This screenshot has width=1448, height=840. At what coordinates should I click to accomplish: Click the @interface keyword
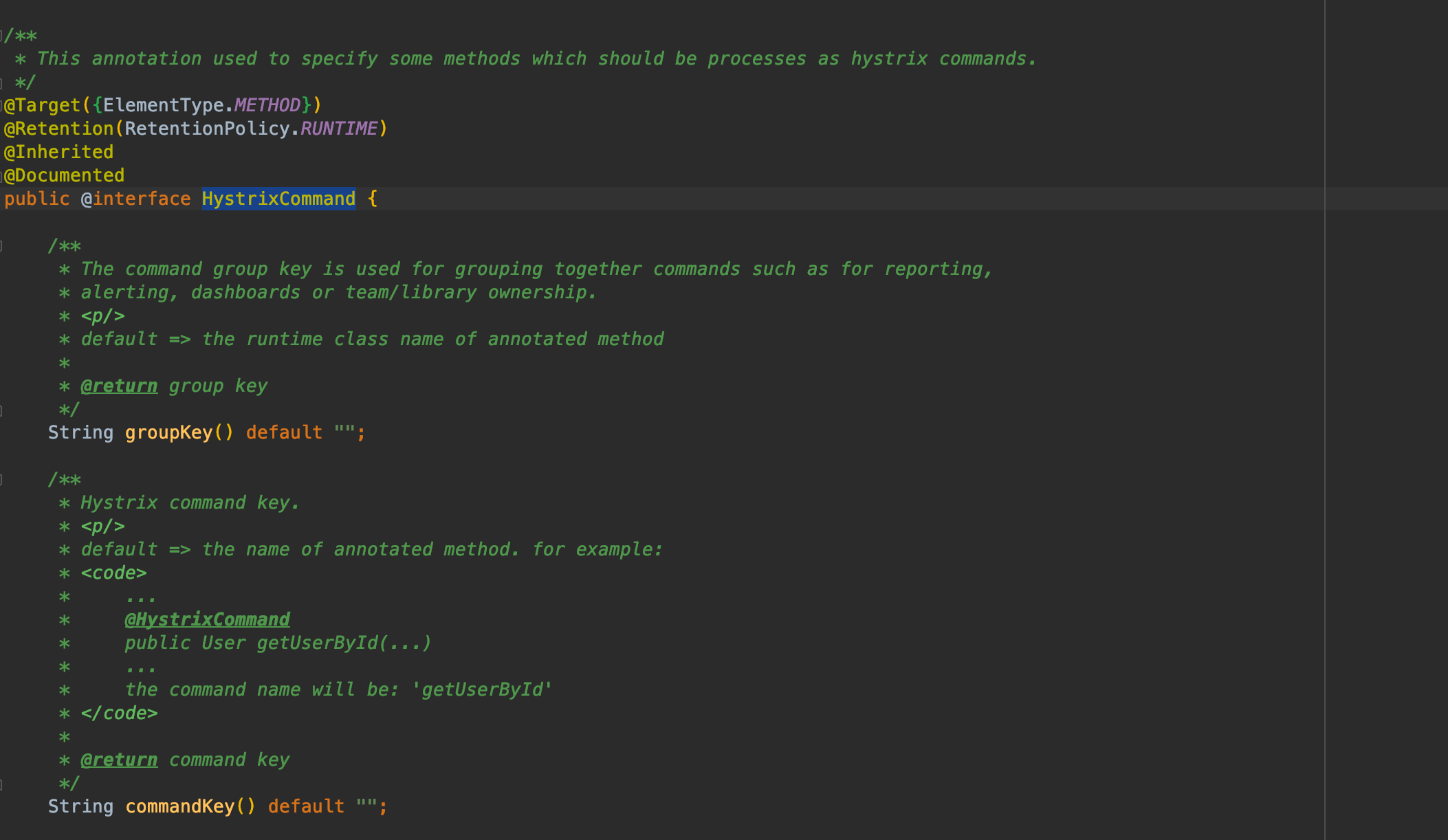136,199
